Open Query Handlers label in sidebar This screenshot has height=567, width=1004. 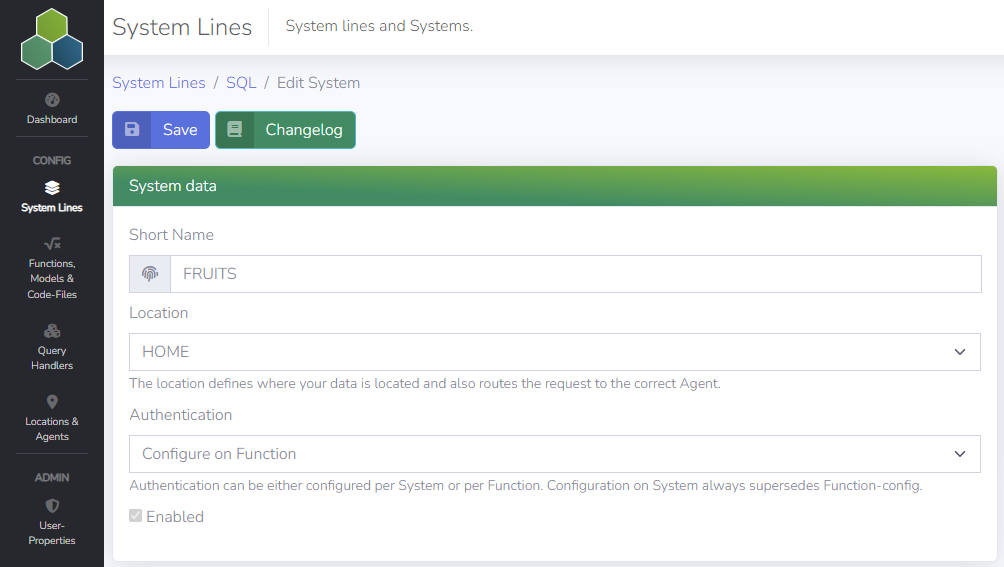pyautogui.click(x=52, y=358)
